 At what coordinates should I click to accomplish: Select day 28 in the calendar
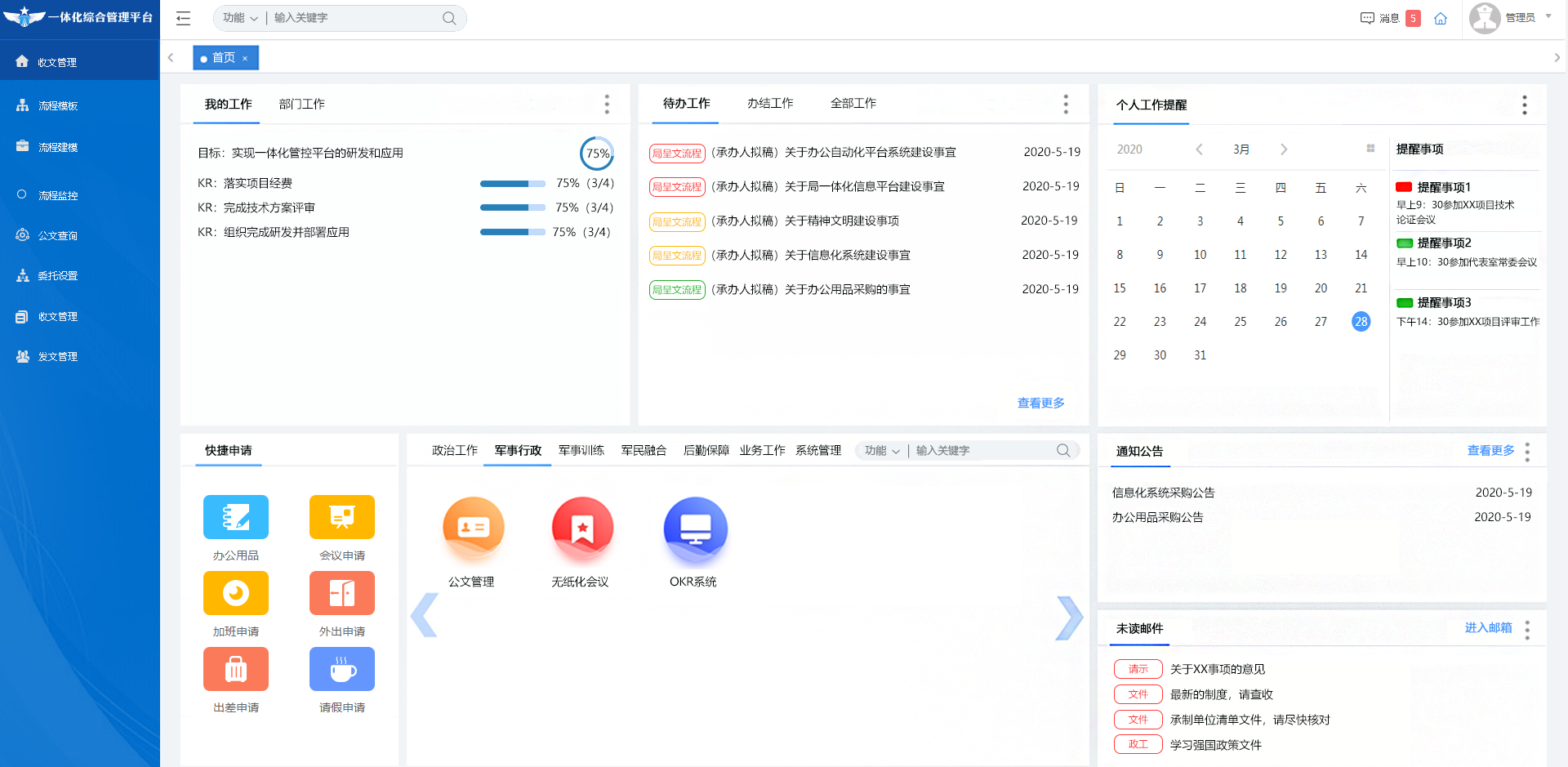(x=1361, y=322)
